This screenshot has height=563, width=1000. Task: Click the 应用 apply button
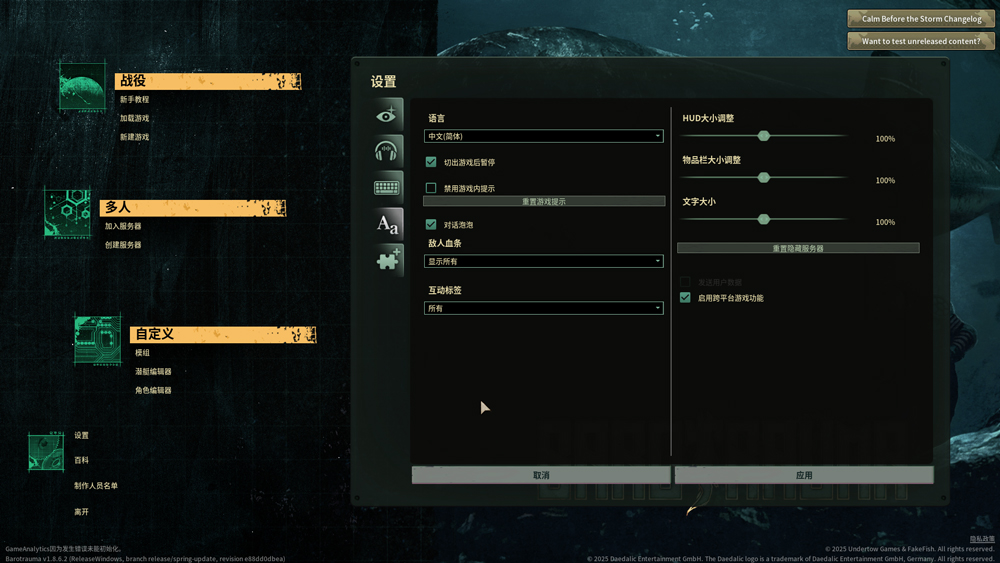click(x=804, y=475)
